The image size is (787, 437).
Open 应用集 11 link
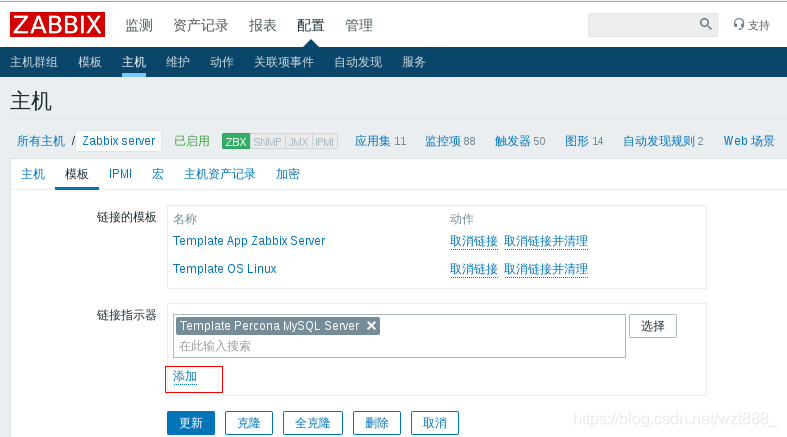point(380,141)
